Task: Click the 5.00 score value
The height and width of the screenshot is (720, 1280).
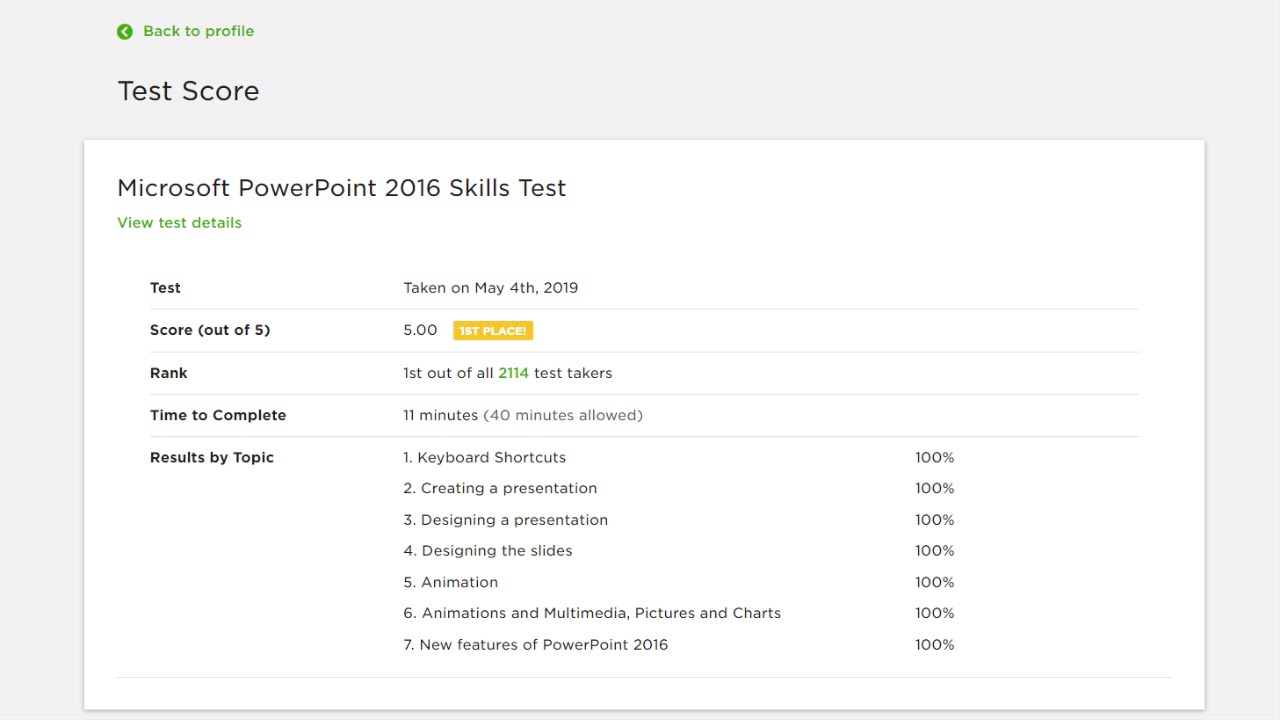Action: (420, 330)
